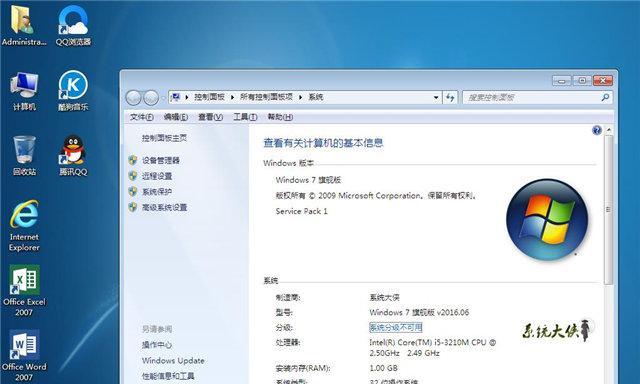Open Internet Explorer from desktop
This screenshot has height=384, width=640.
[x=24, y=226]
